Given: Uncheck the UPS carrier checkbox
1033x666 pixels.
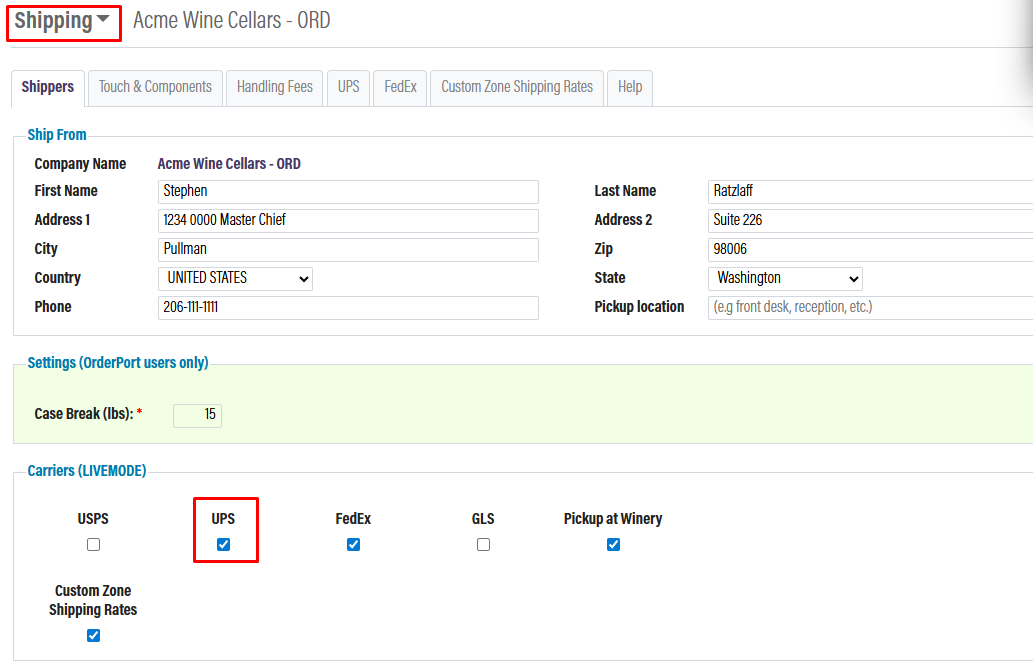Looking at the screenshot, I should (x=223, y=545).
